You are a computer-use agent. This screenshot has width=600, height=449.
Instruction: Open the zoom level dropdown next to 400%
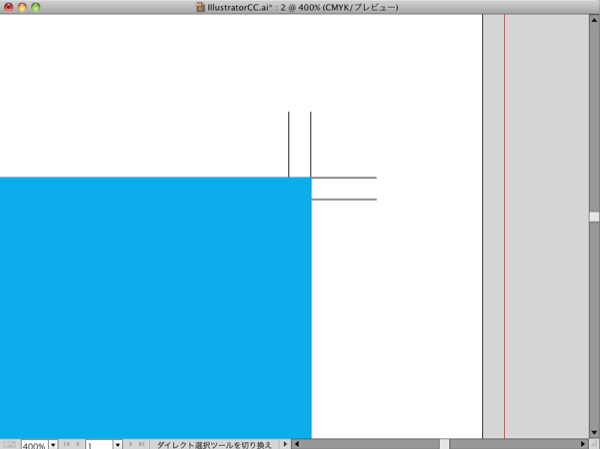53,444
